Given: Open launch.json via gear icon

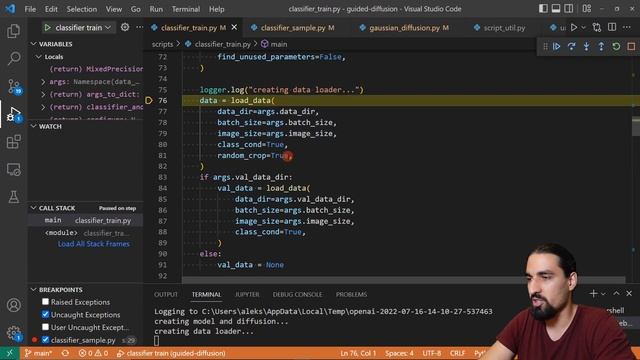Looking at the screenshot, I should 125,27.
